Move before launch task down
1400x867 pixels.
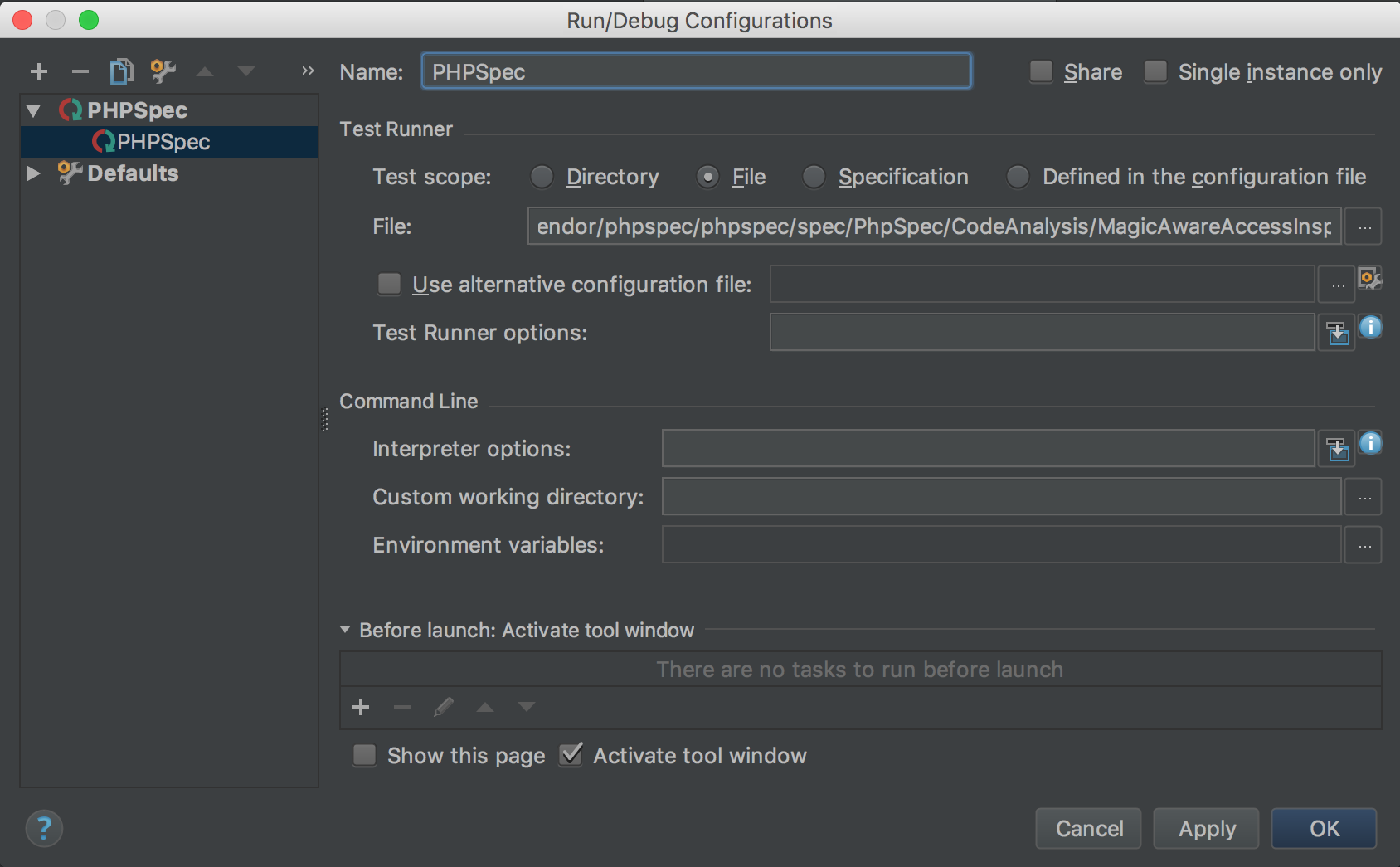pos(527,707)
